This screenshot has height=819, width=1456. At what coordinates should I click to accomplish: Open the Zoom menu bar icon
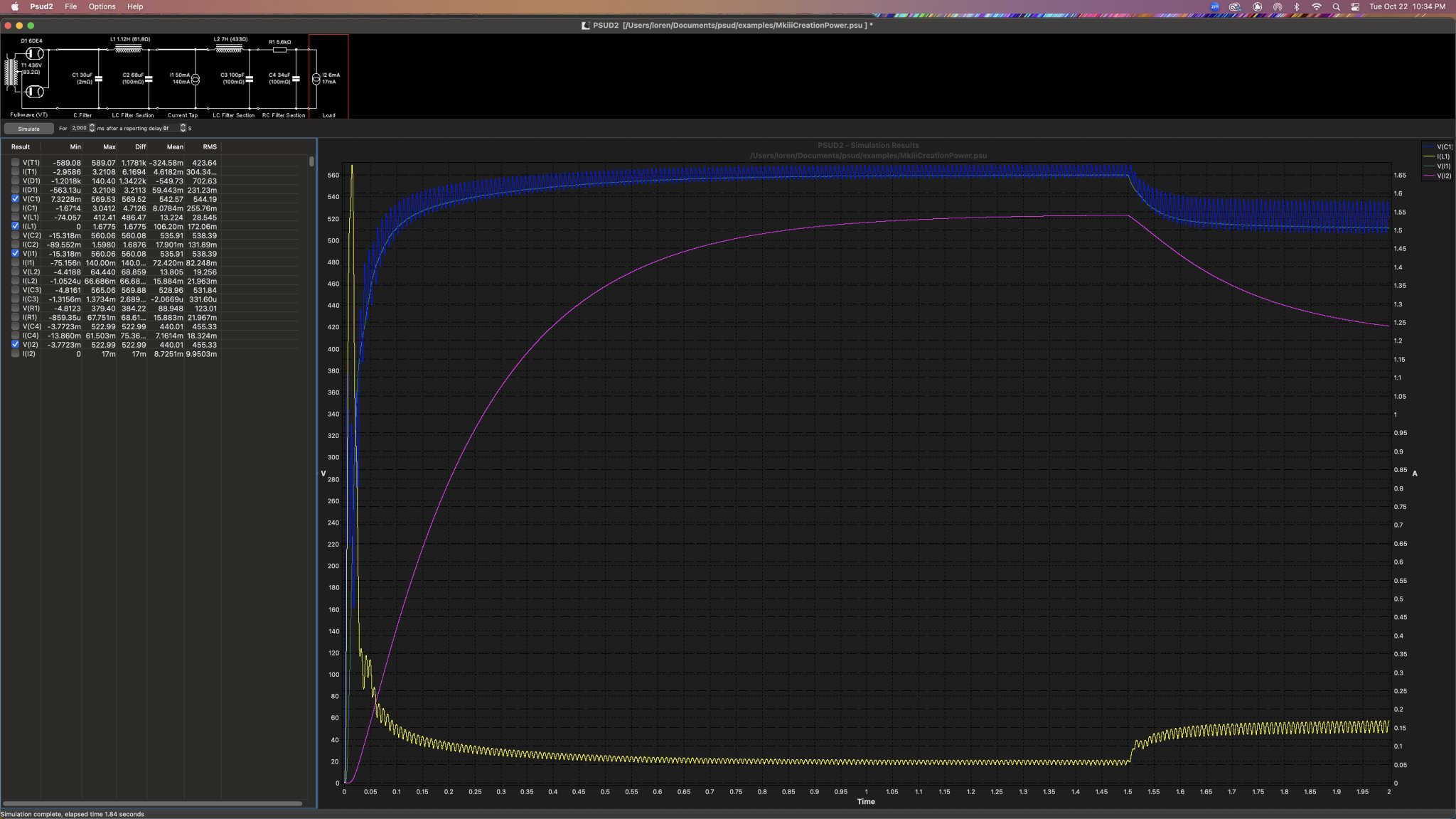click(x=1214, y=6)
